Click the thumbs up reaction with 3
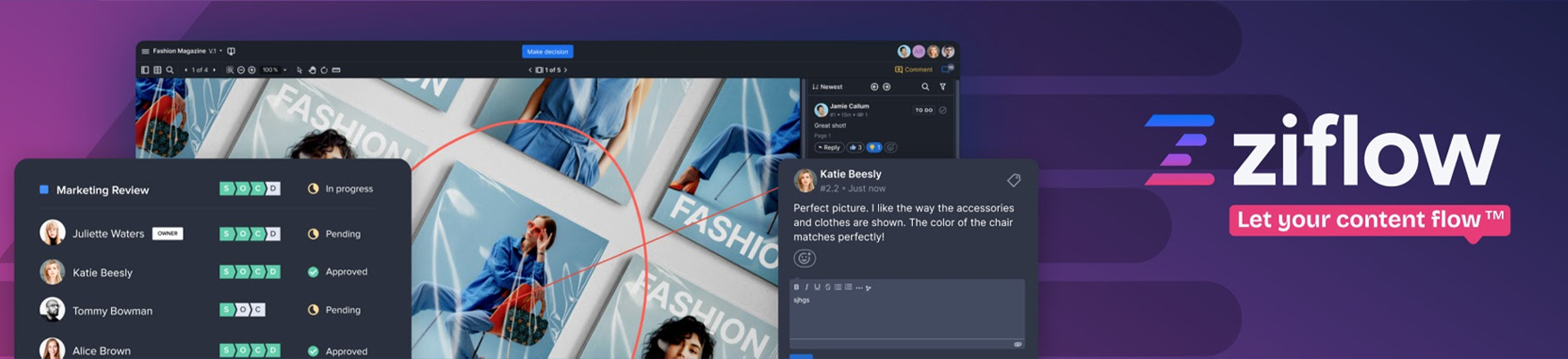The image size is (1568, 359). [855, 148]
